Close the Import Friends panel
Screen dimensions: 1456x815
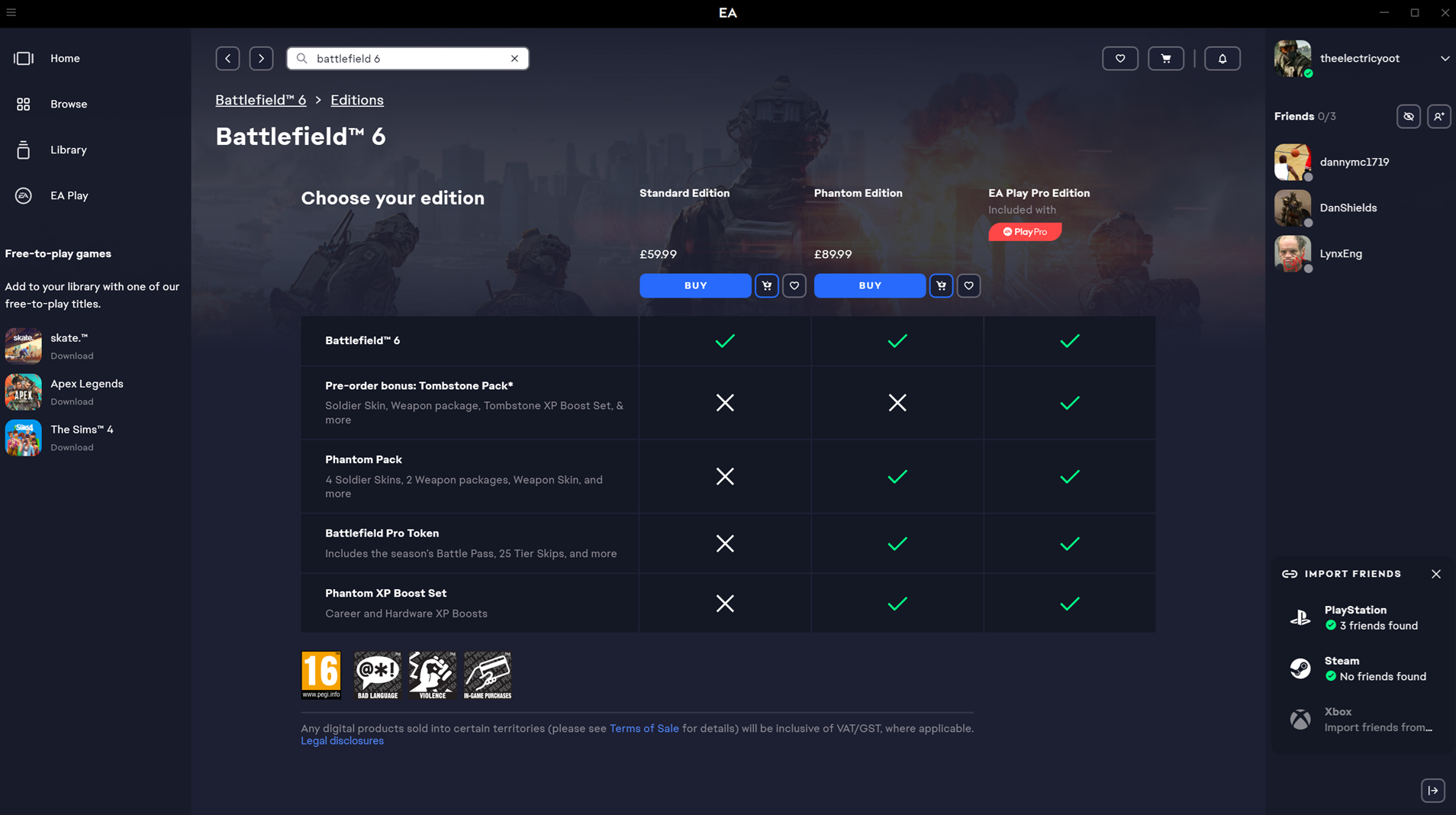(x=1435, y=574)
